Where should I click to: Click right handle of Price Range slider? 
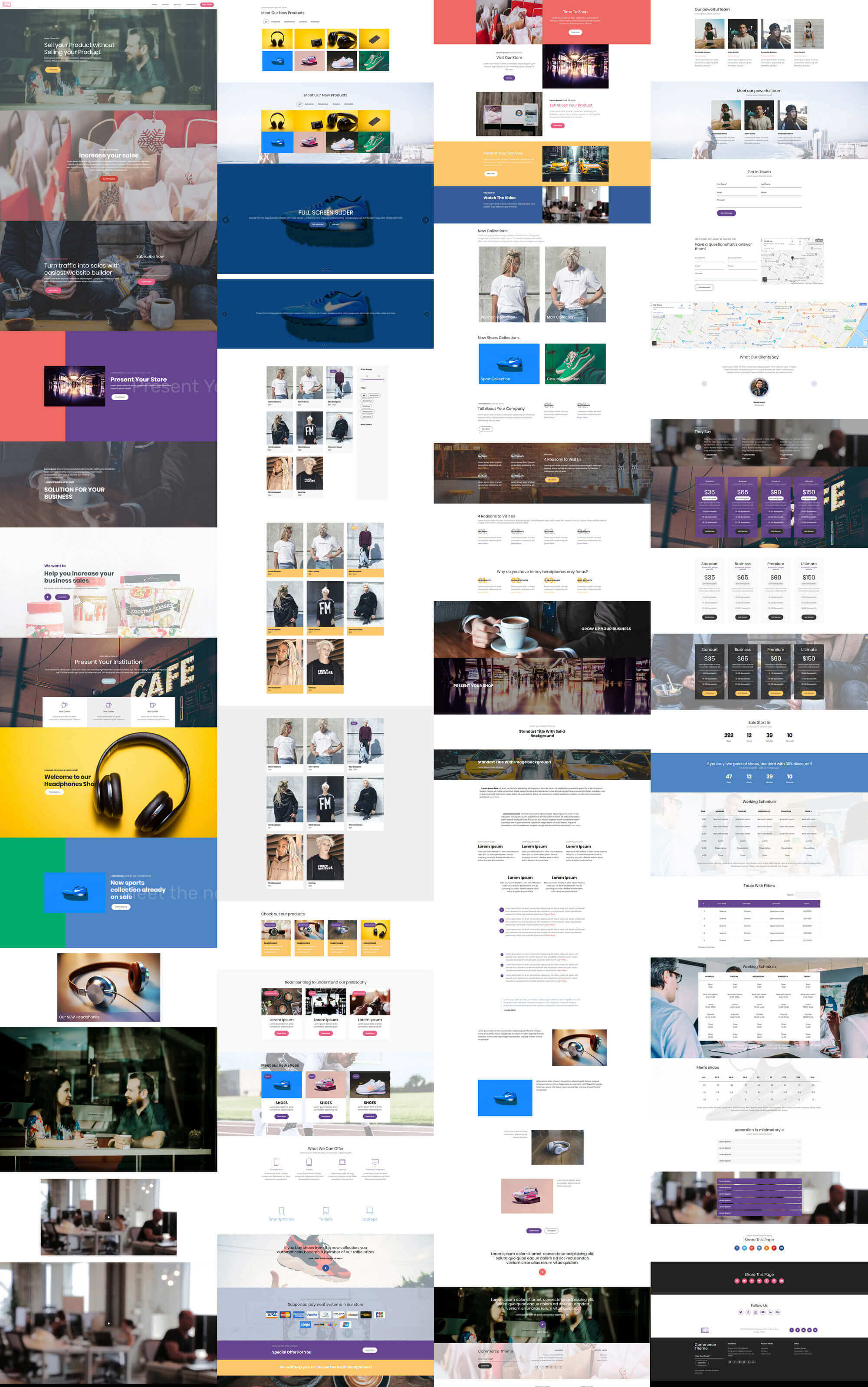click(384, 379)
